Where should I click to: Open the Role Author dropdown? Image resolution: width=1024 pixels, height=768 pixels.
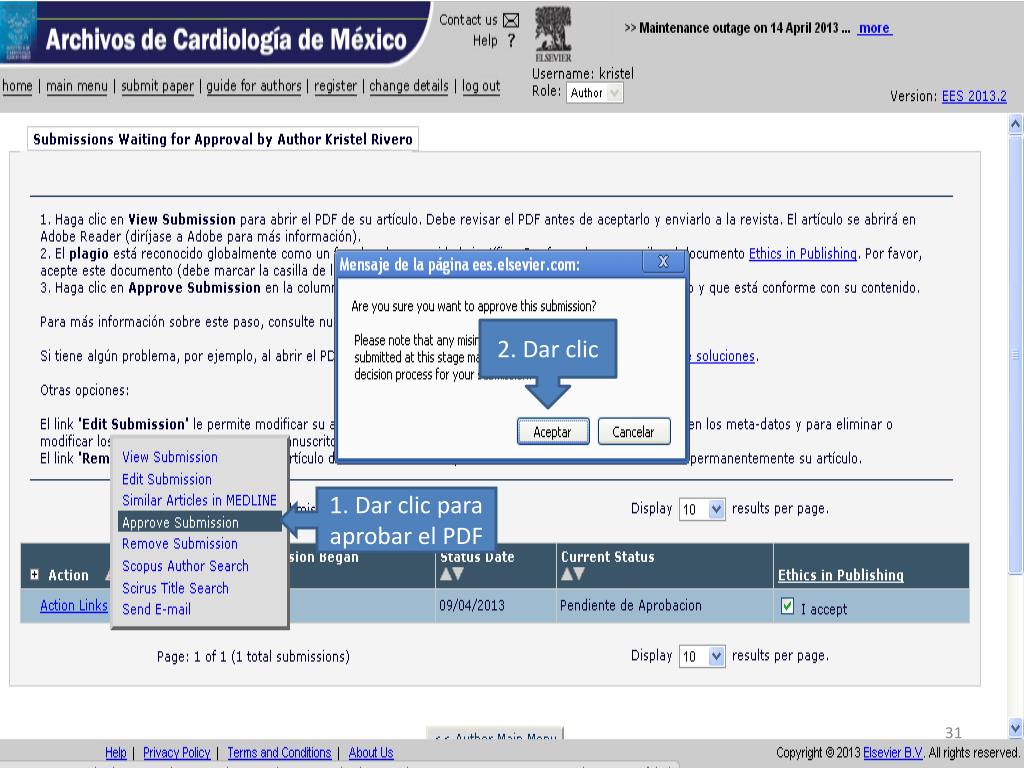tap(595, 93)
